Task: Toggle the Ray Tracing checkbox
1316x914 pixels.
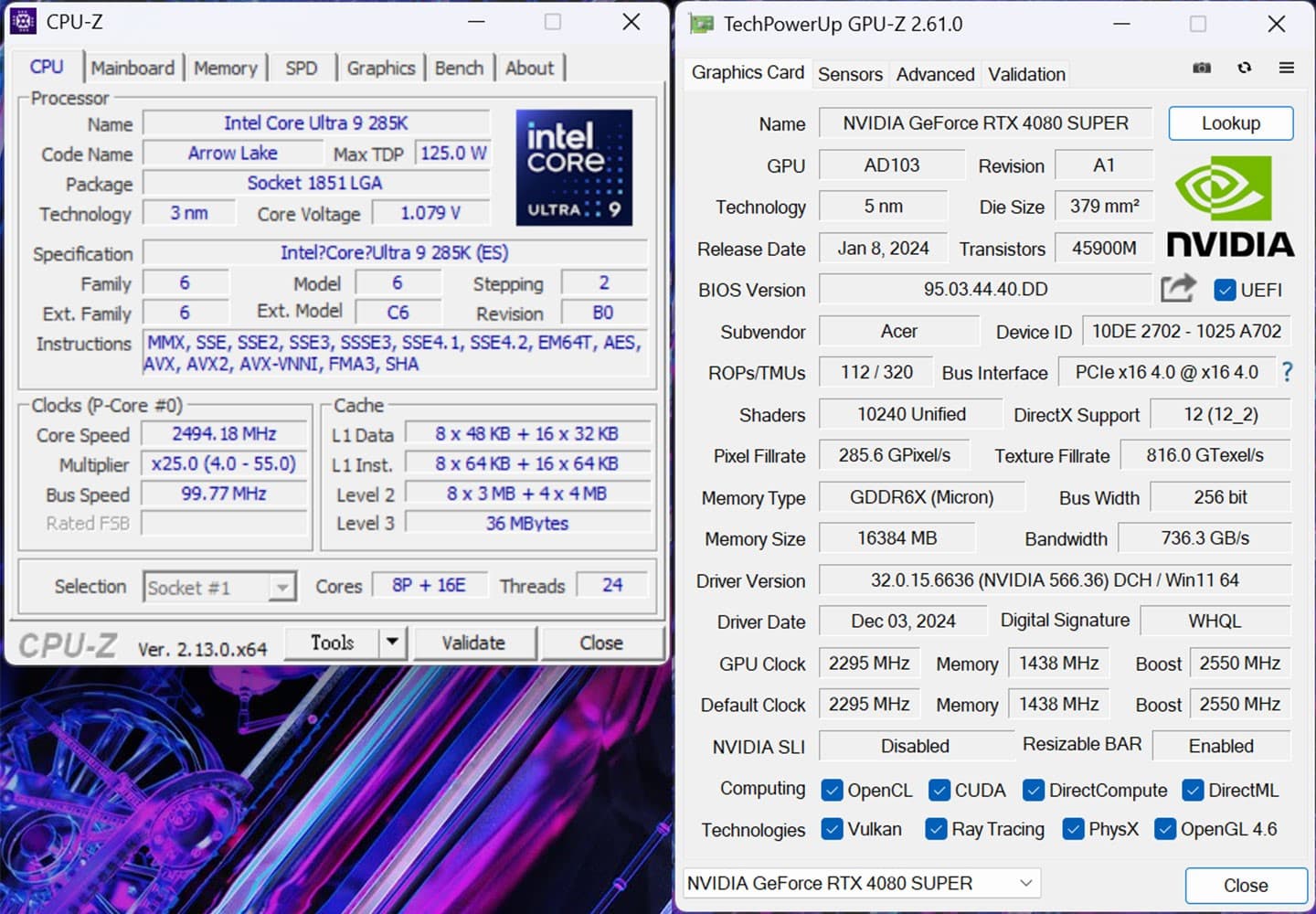Action: coord(936,829)
